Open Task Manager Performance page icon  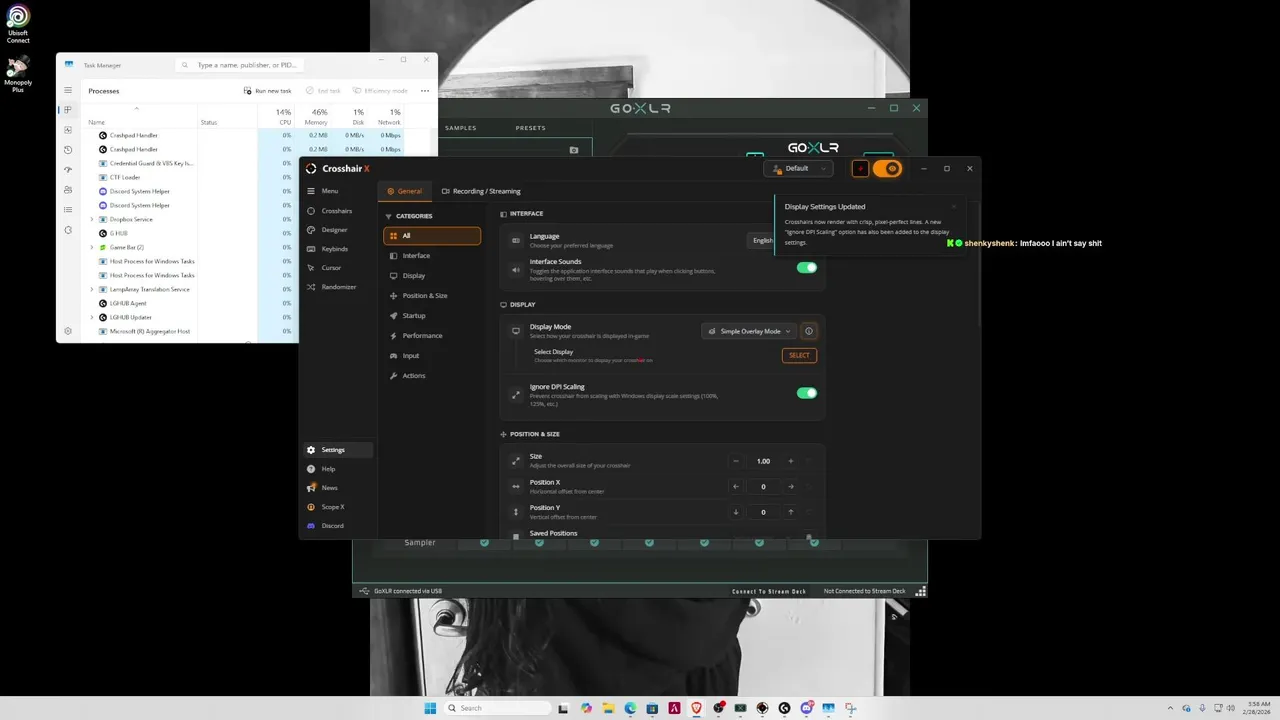click(x=68, y=130)
